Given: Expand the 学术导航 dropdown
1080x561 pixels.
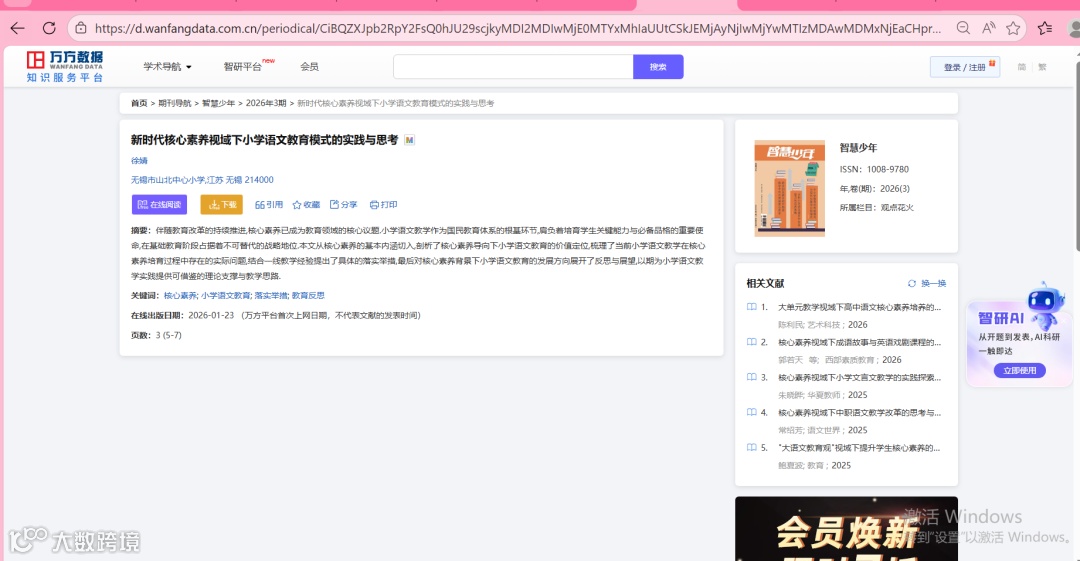Looking at the screenshot, I should click(167, 67).
